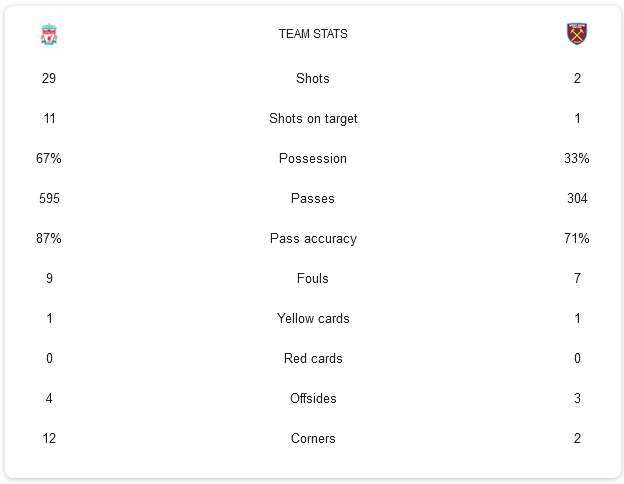Click the Corners stat label

[313, 438]
